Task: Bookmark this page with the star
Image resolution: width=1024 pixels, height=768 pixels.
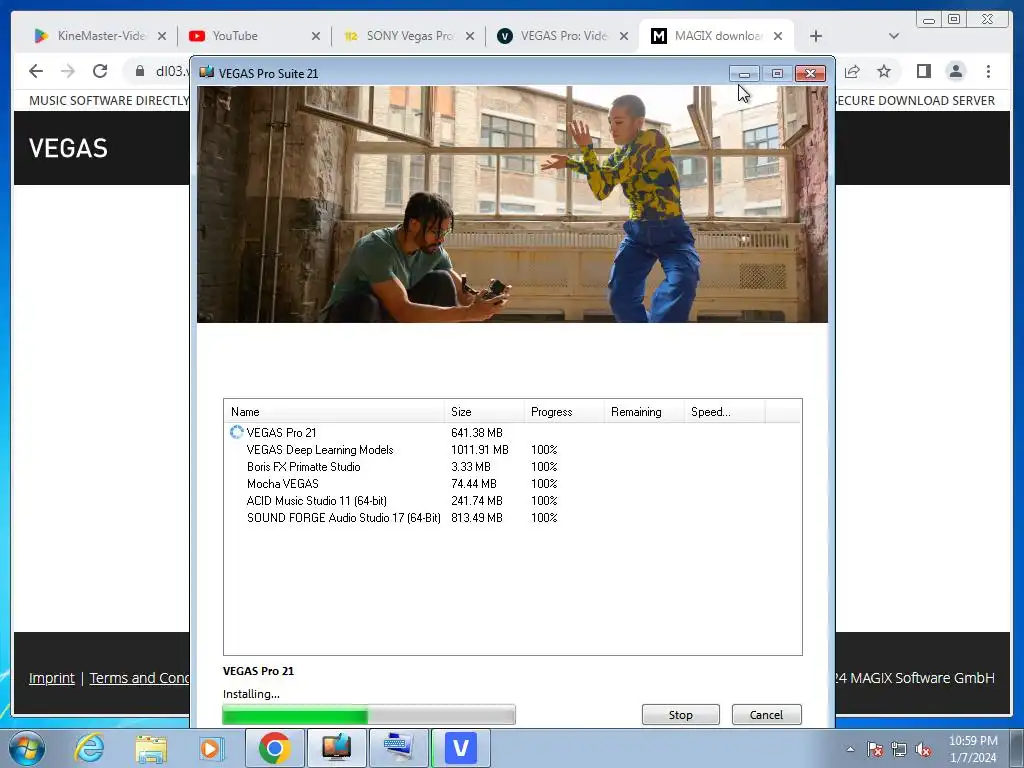Action: coord(884,71)
